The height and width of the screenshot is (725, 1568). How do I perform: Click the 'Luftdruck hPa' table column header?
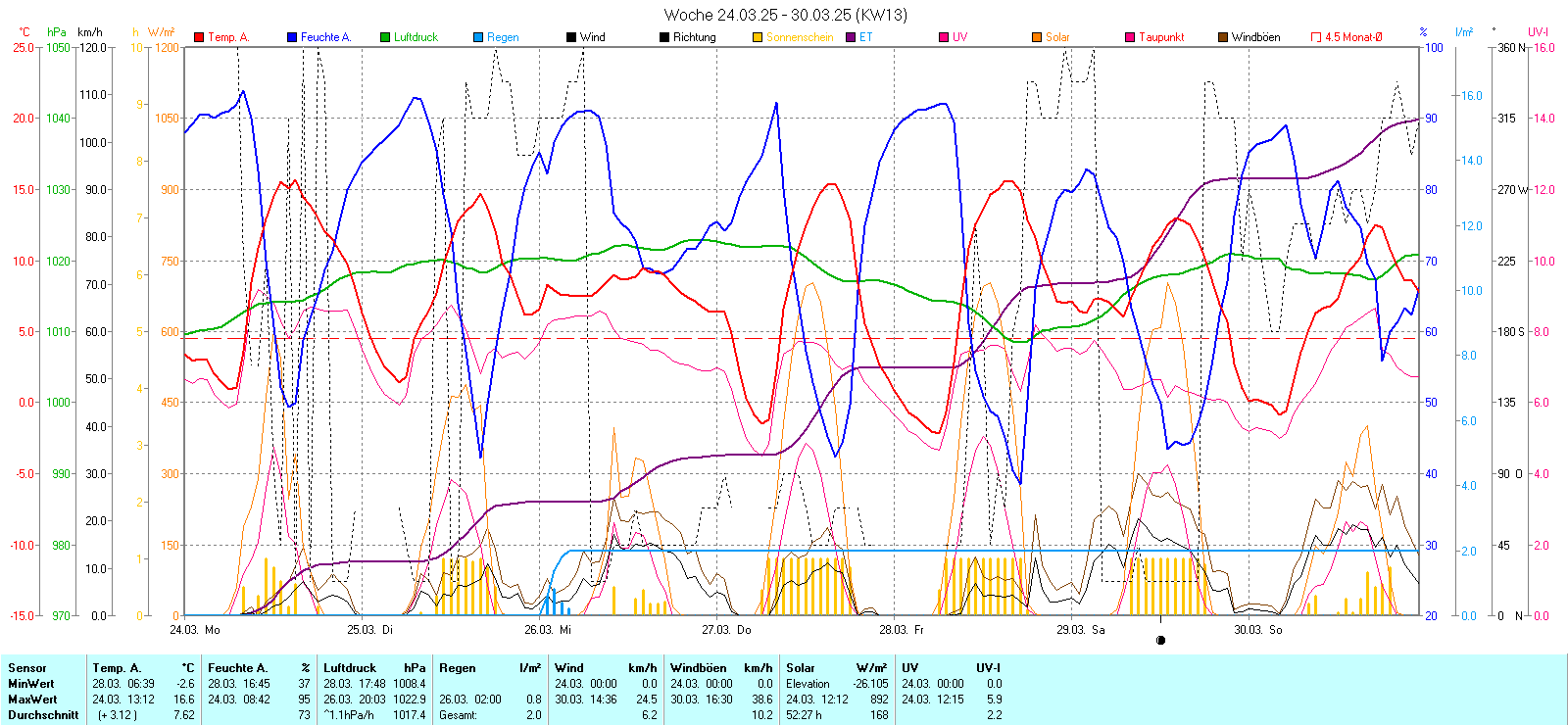click(374, 668)
